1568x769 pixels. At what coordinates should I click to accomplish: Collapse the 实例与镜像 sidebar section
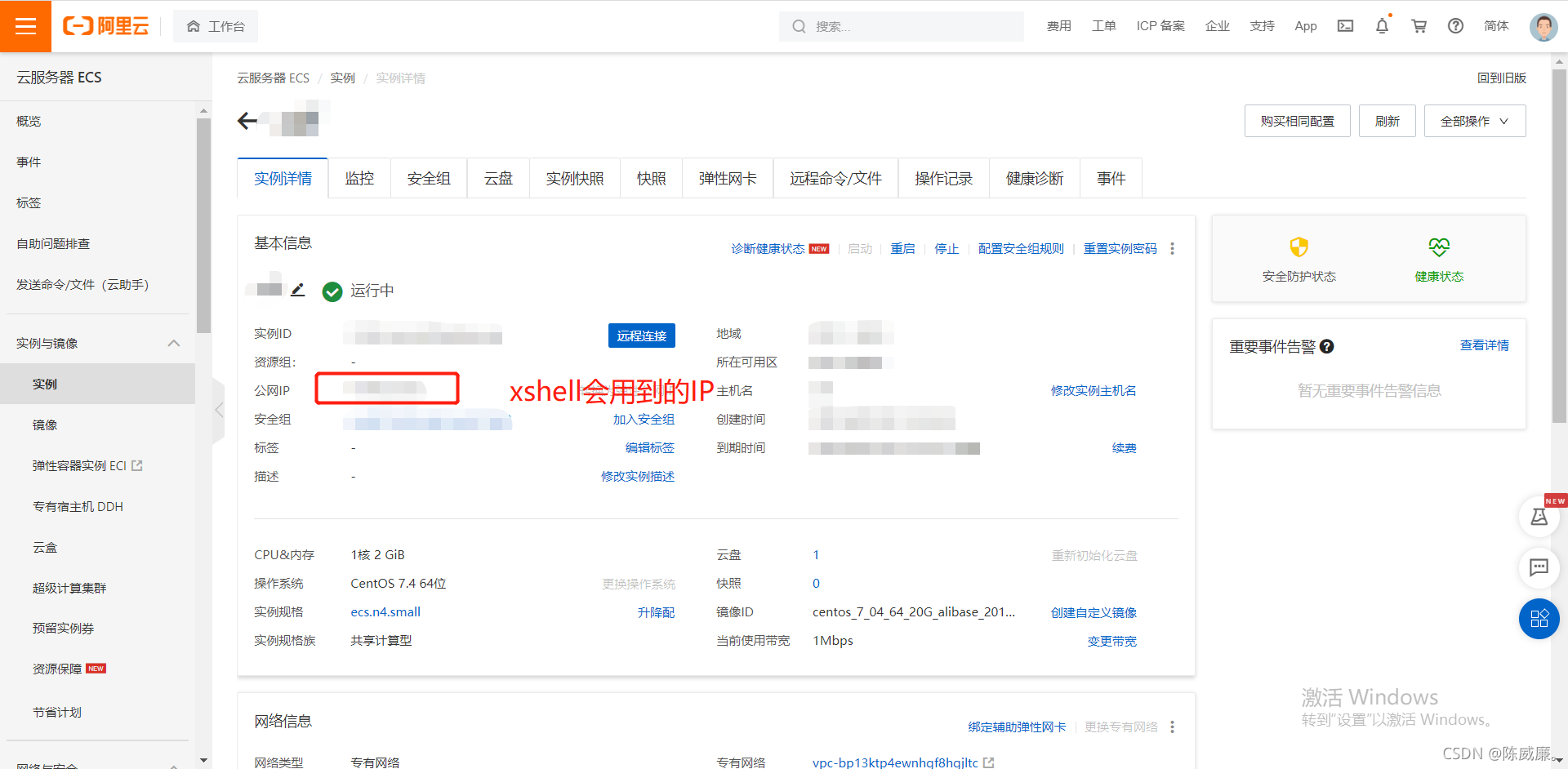pyautogui.click(x=173, y=343)
